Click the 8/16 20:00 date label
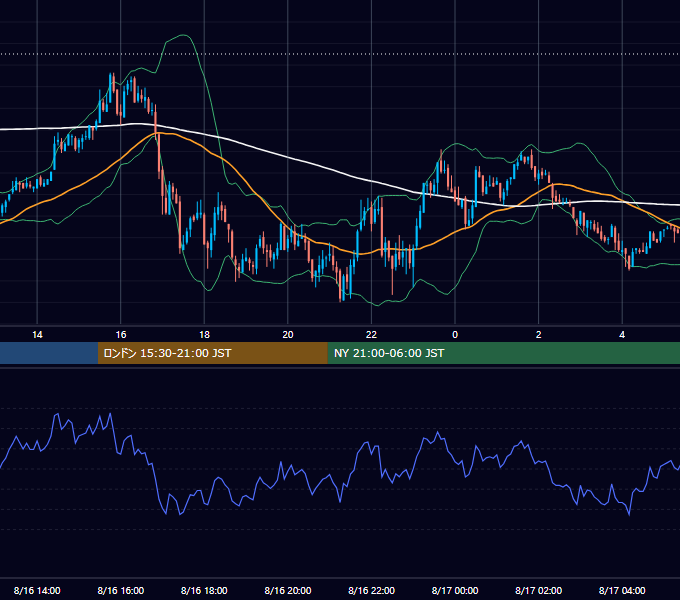This screenshot has width=680, height=600. (288, 590)
